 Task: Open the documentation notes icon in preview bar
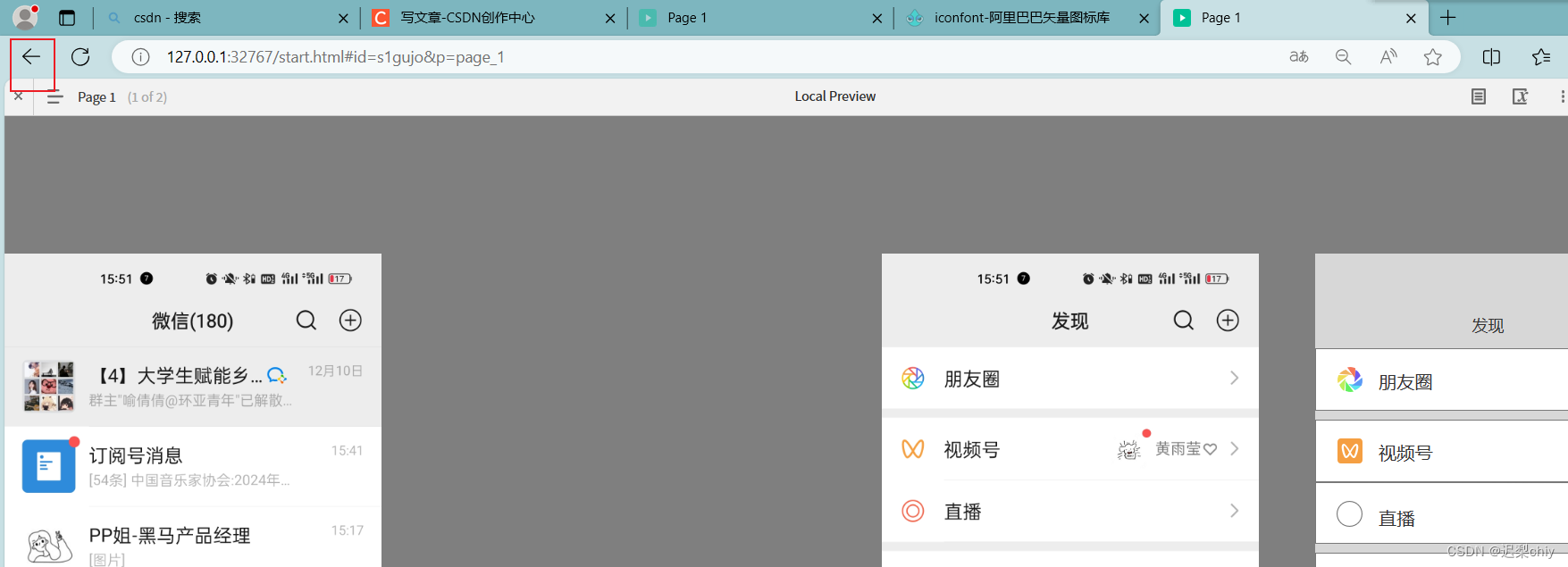1479,96
